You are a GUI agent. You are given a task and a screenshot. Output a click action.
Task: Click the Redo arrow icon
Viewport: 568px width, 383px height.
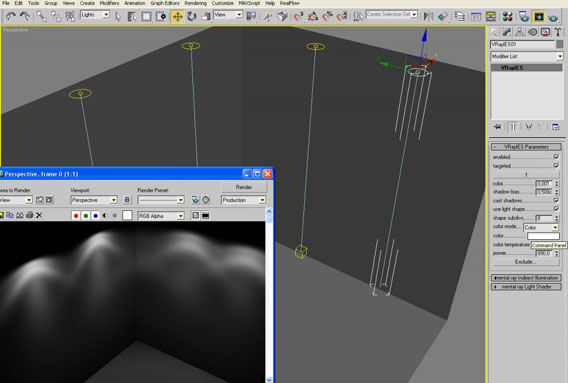(24, 16)
